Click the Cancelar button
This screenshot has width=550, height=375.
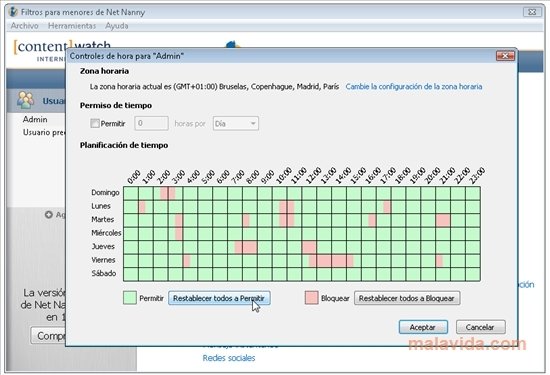coord(481,327)
